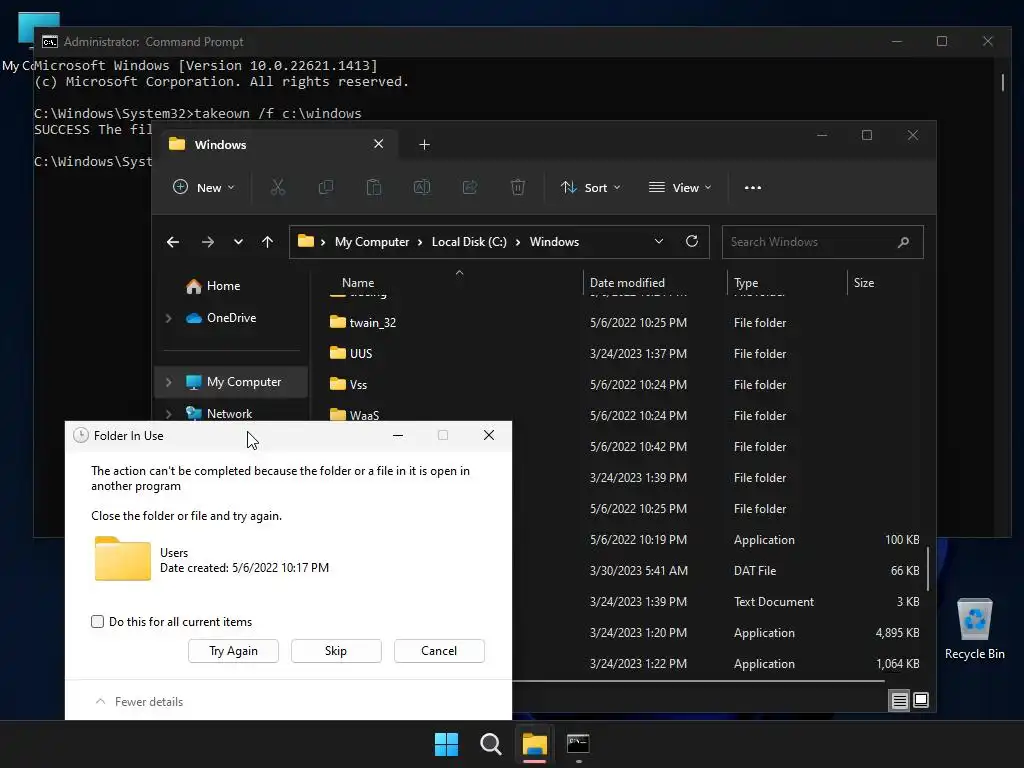The height and width of the screenshot is (768, 1024).
Task: Click the Share icon in Explorer toolbar
Action: click(470, 187)
